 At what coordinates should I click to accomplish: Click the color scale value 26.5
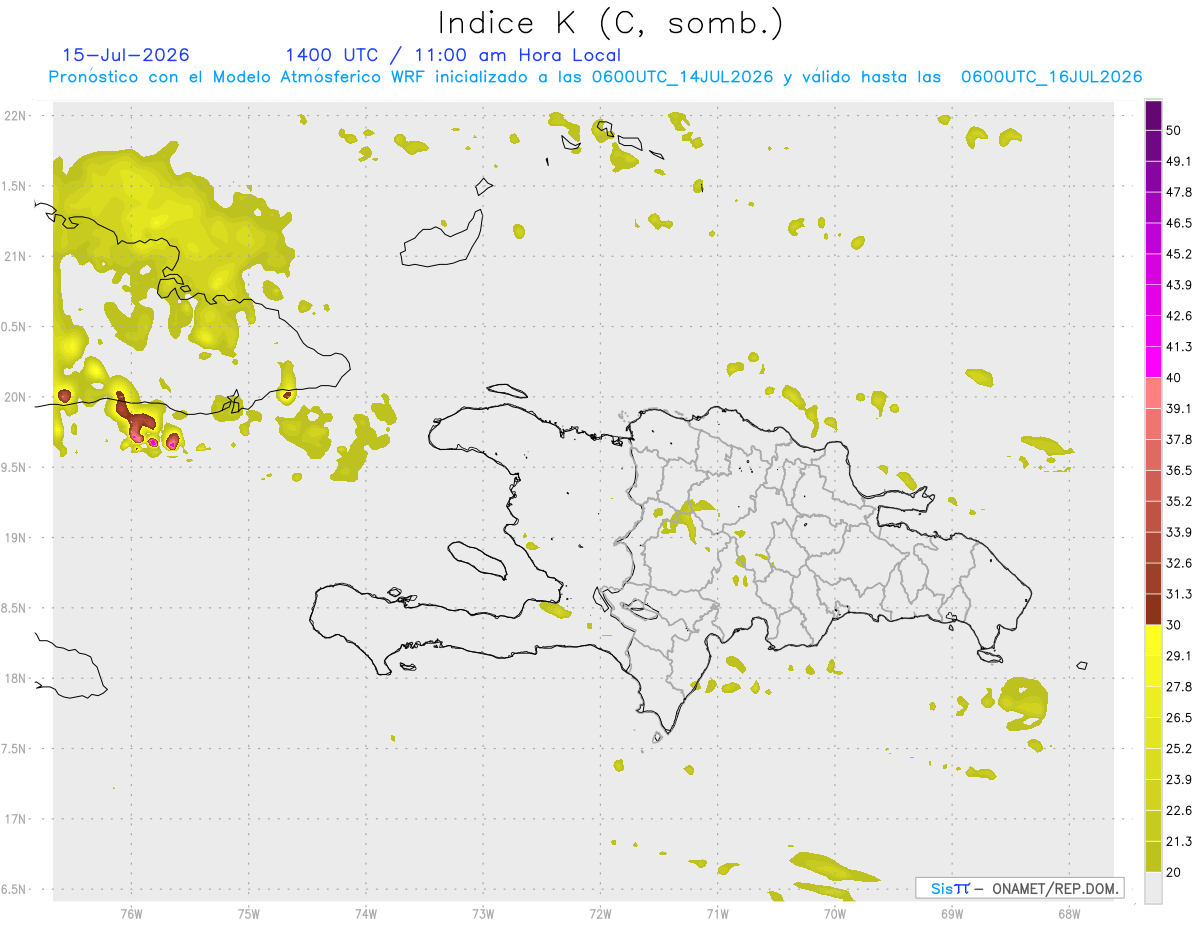pyautogui.click(x=1179, y=717)
